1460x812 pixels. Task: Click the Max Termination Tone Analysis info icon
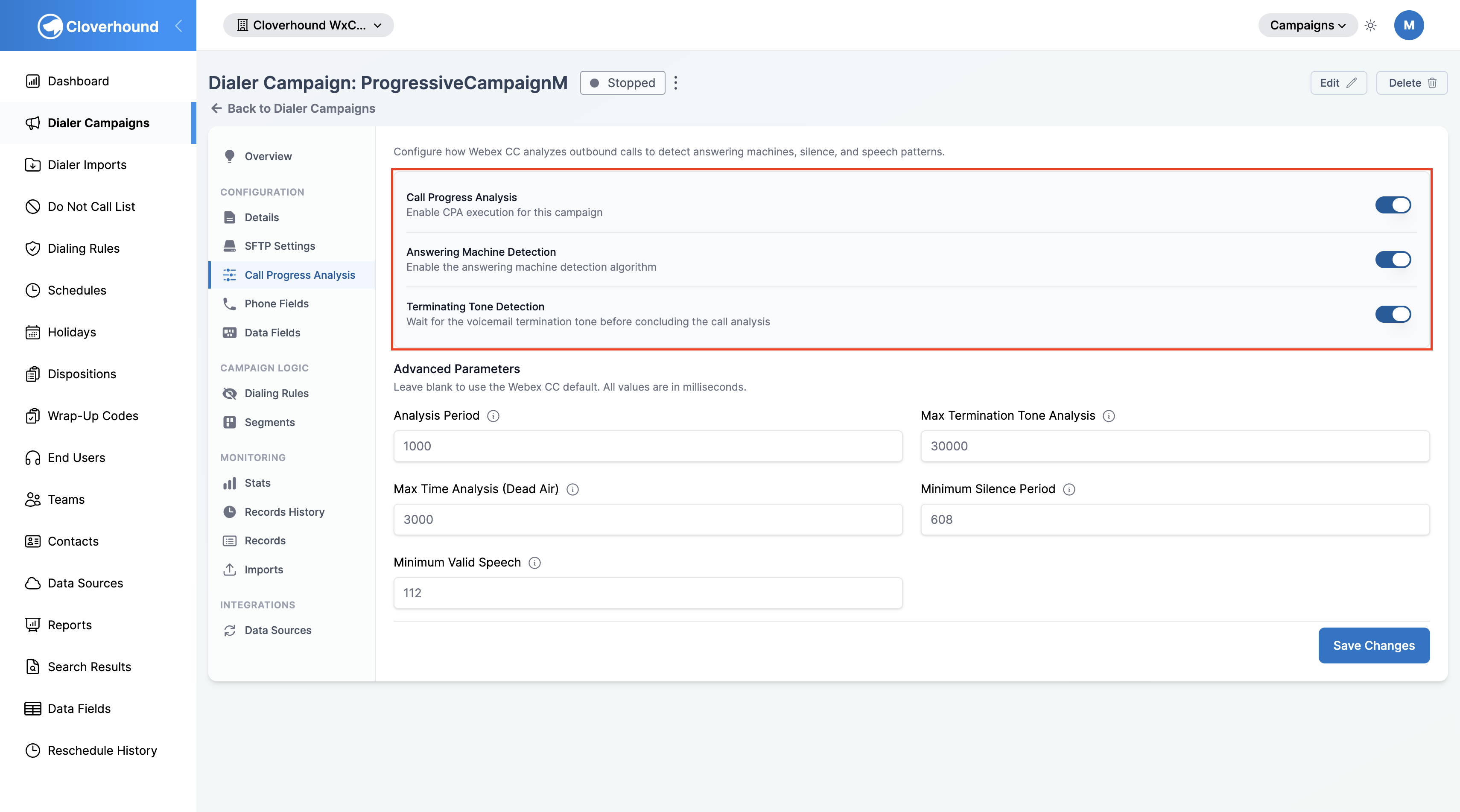pos(1109,416)
